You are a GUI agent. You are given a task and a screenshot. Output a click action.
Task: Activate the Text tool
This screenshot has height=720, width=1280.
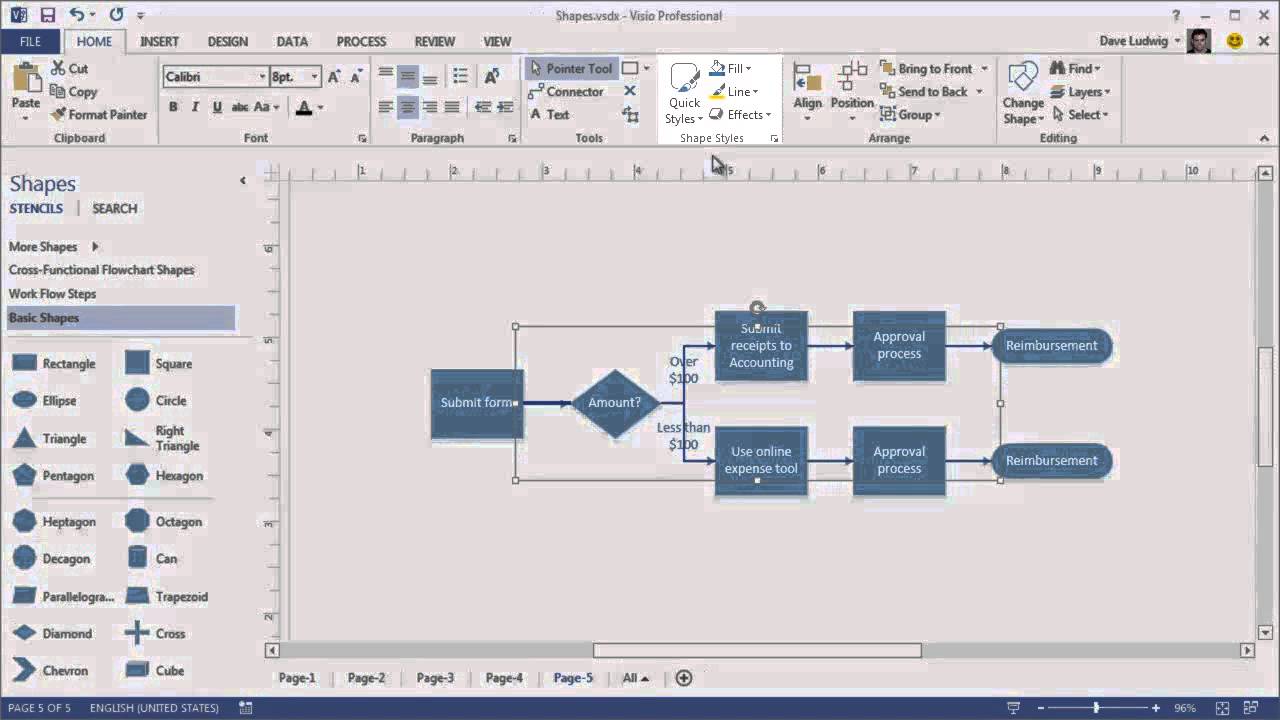tap(555, 114)
